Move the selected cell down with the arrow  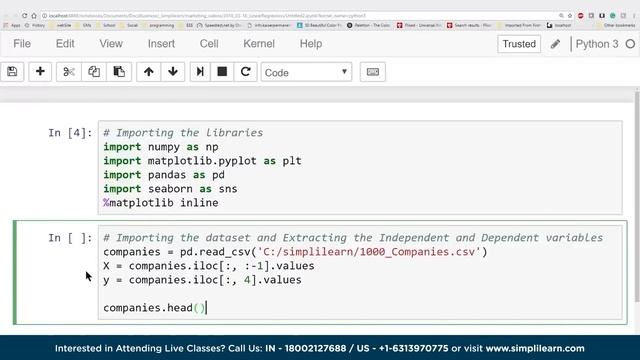173,72
